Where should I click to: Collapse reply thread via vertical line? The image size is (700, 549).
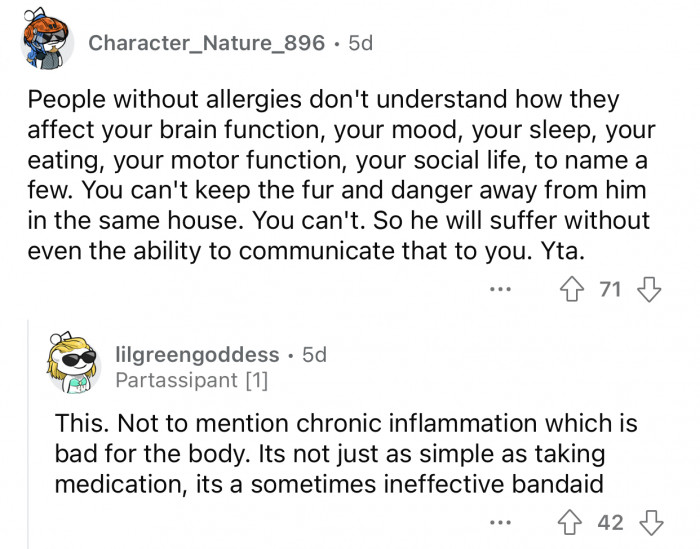point(28,434)
